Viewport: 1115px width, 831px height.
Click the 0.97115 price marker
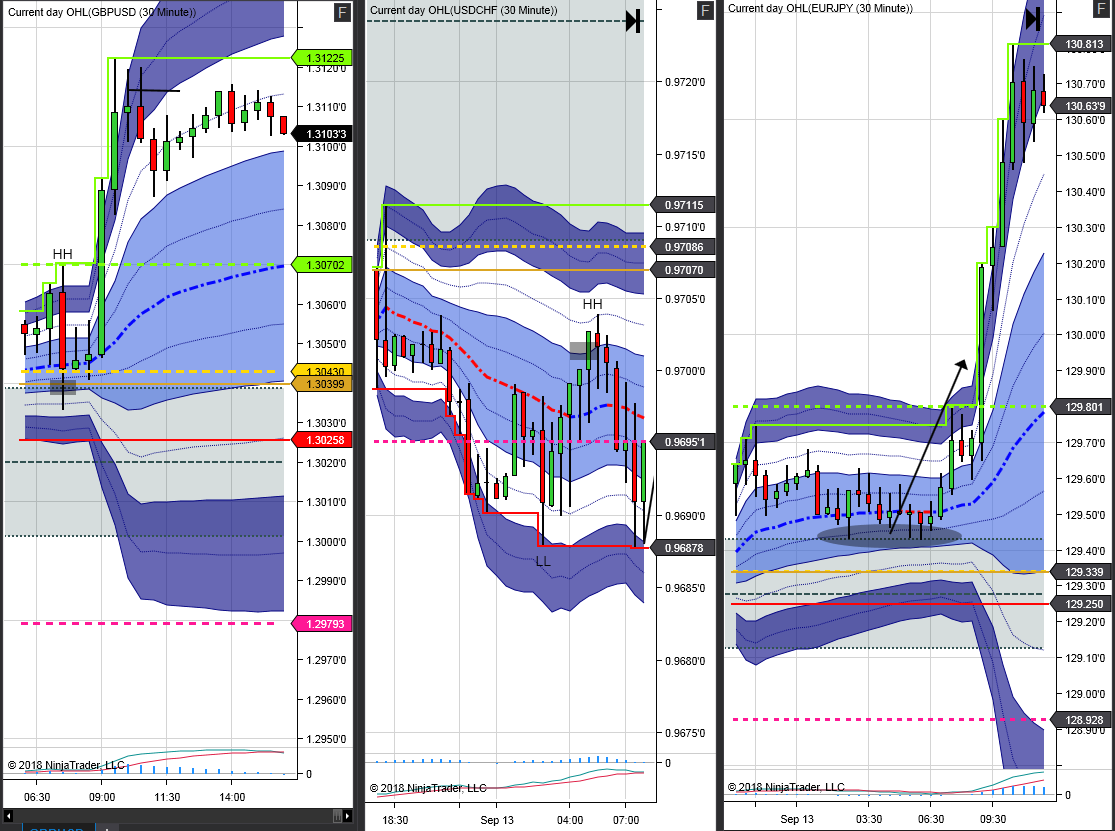[x=683, y=205]
